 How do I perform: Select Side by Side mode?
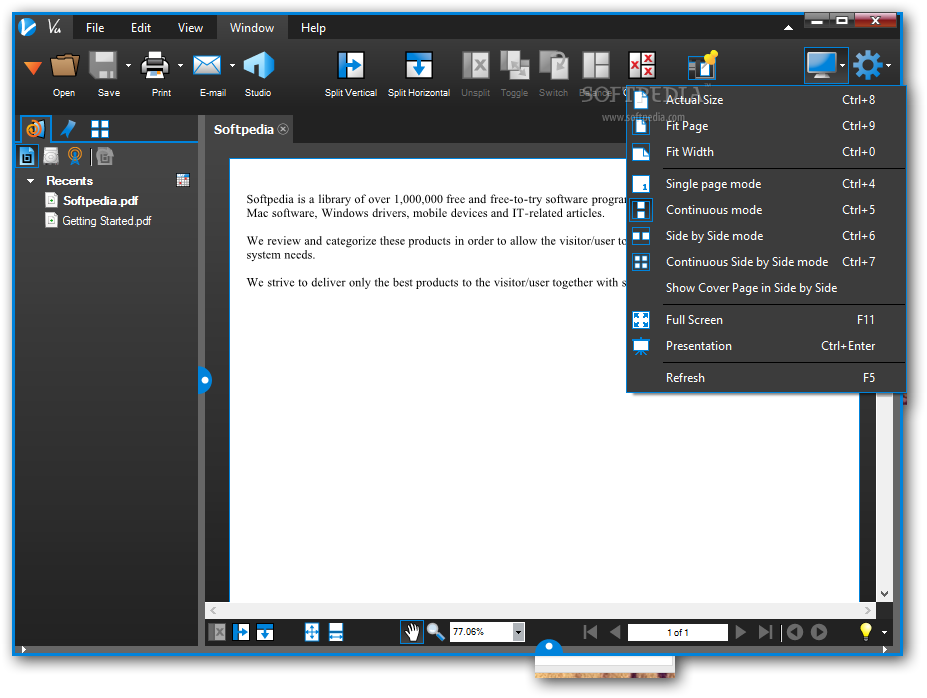click(x=766, y=236)
